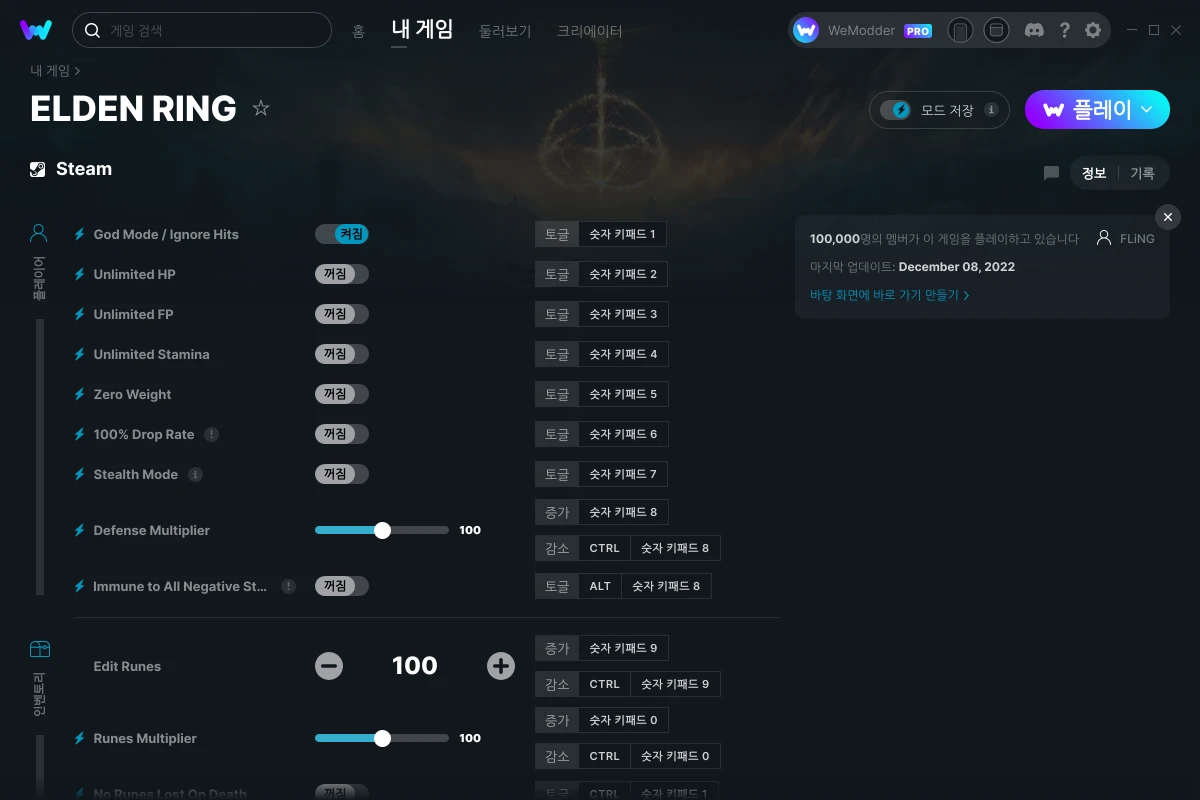Viewport: 1200px width, 800px height.
Task: Turn off God Mode / Ignore Hits toggle
Action: point(342,234)
